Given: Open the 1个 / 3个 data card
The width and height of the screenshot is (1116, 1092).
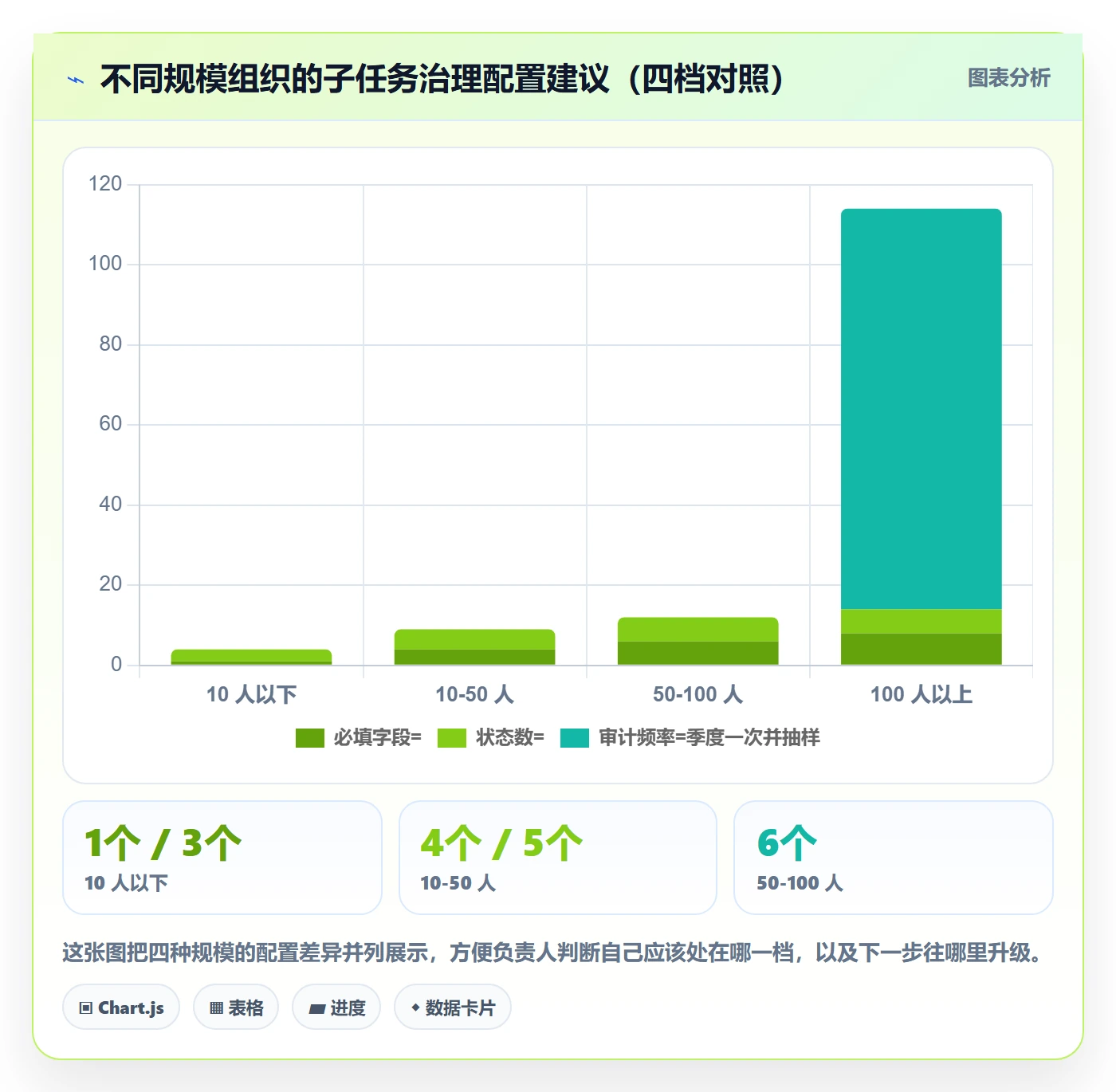Looking at the screenshot, I should pos(222,858).
